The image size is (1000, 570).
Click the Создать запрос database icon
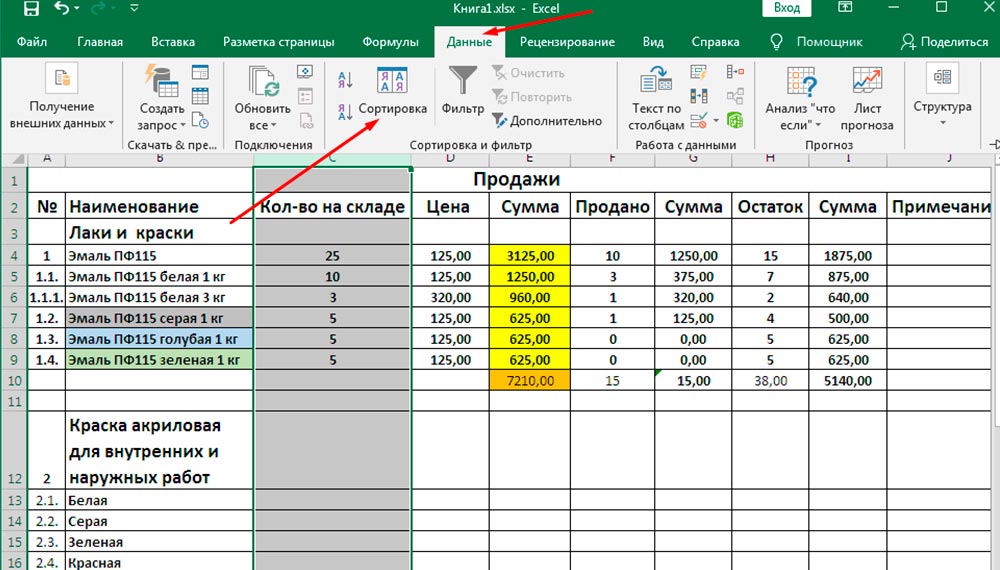tap(161, 82)
